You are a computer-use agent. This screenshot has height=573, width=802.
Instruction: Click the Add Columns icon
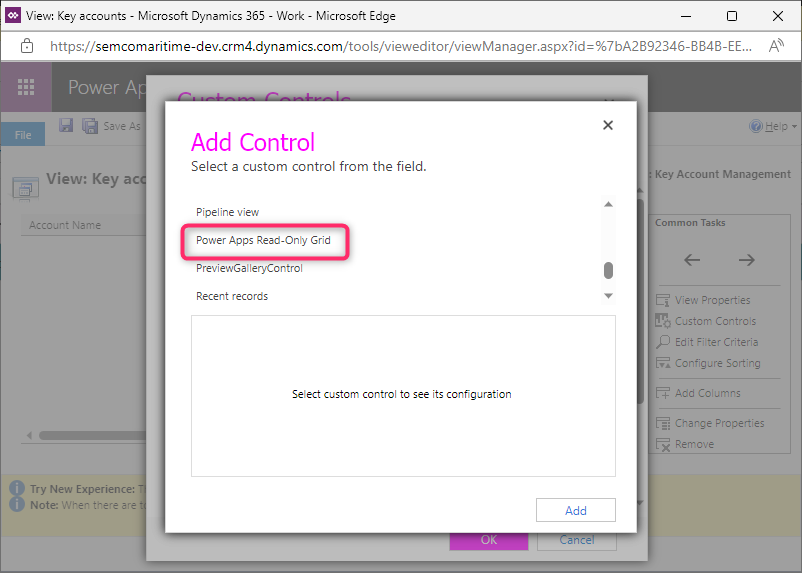(663, 393)
